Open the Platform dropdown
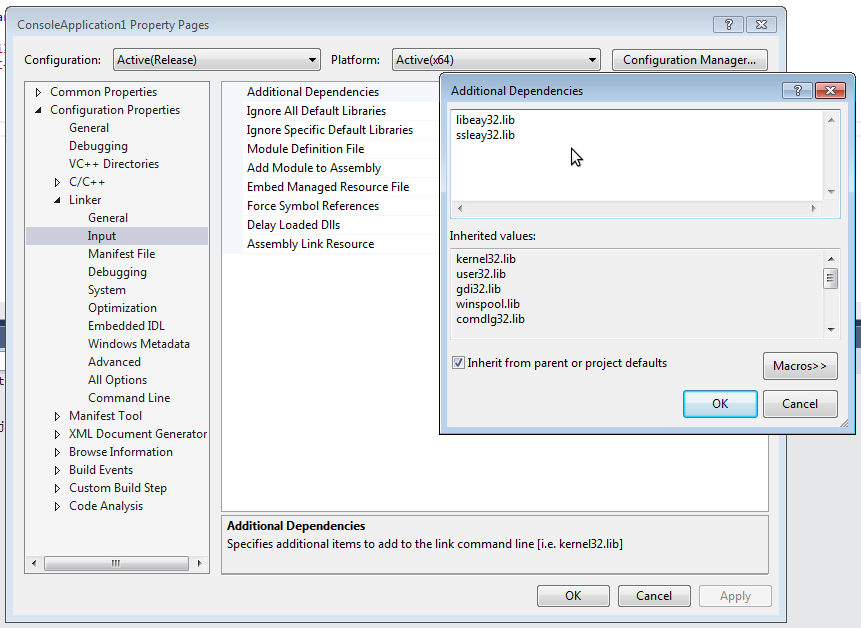861x628 pixels. click(x=495, y=60)
